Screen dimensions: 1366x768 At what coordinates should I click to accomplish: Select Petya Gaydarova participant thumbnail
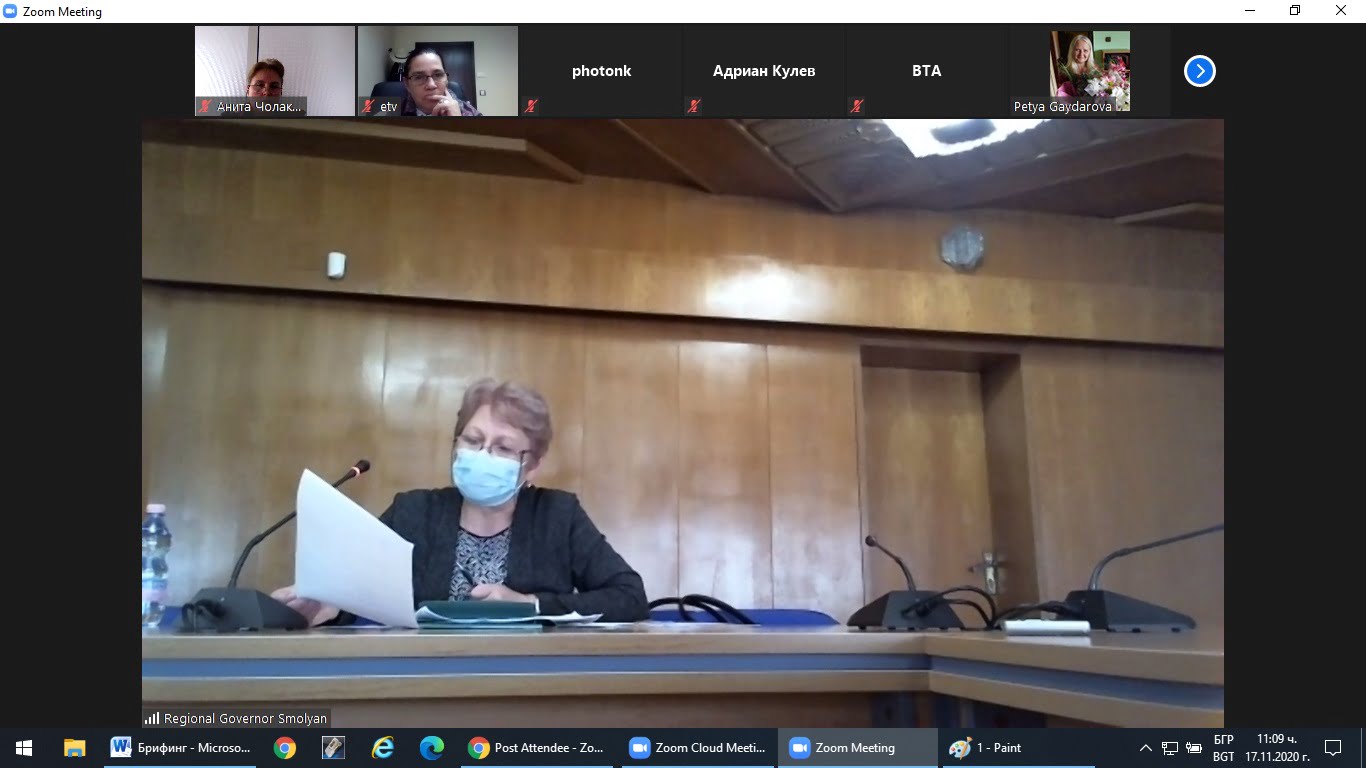(x=1090, y=71)
